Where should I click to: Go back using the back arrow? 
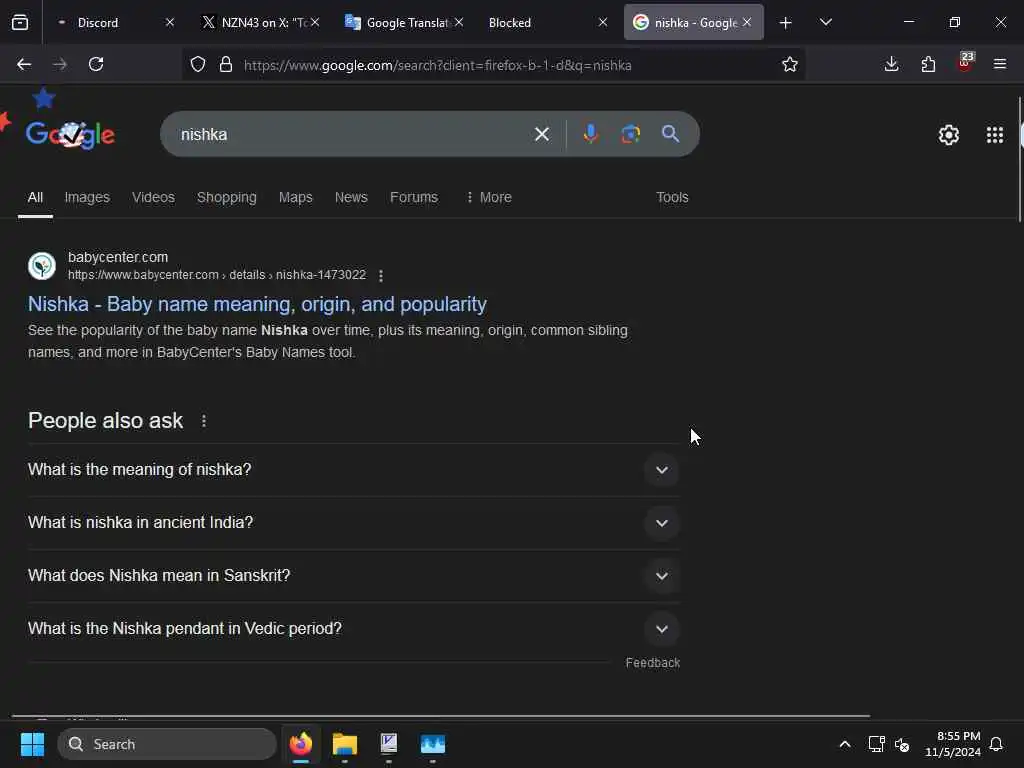point(24,65)
